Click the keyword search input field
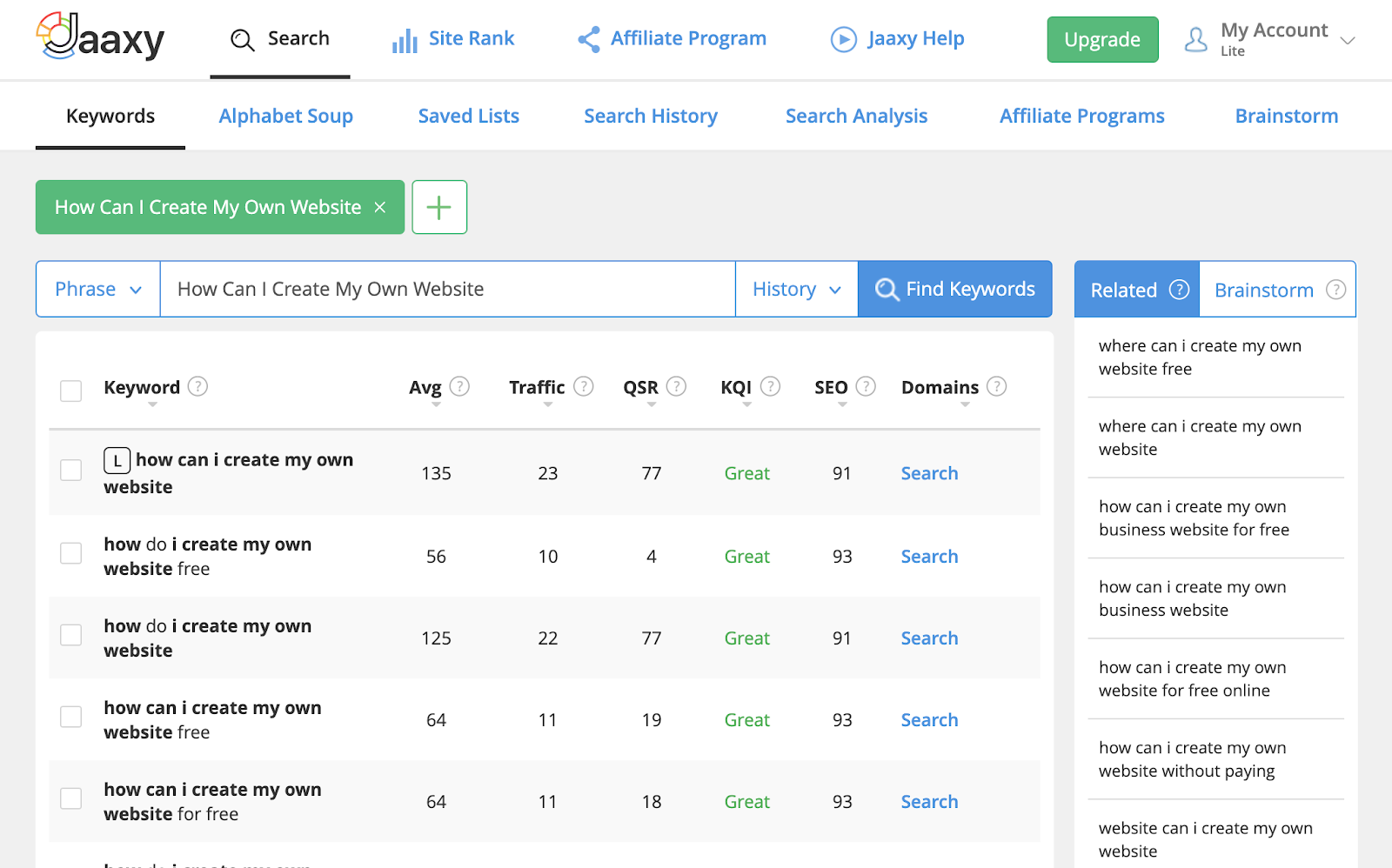Viewport: 1392px width, 868px height. coord(448,289)
